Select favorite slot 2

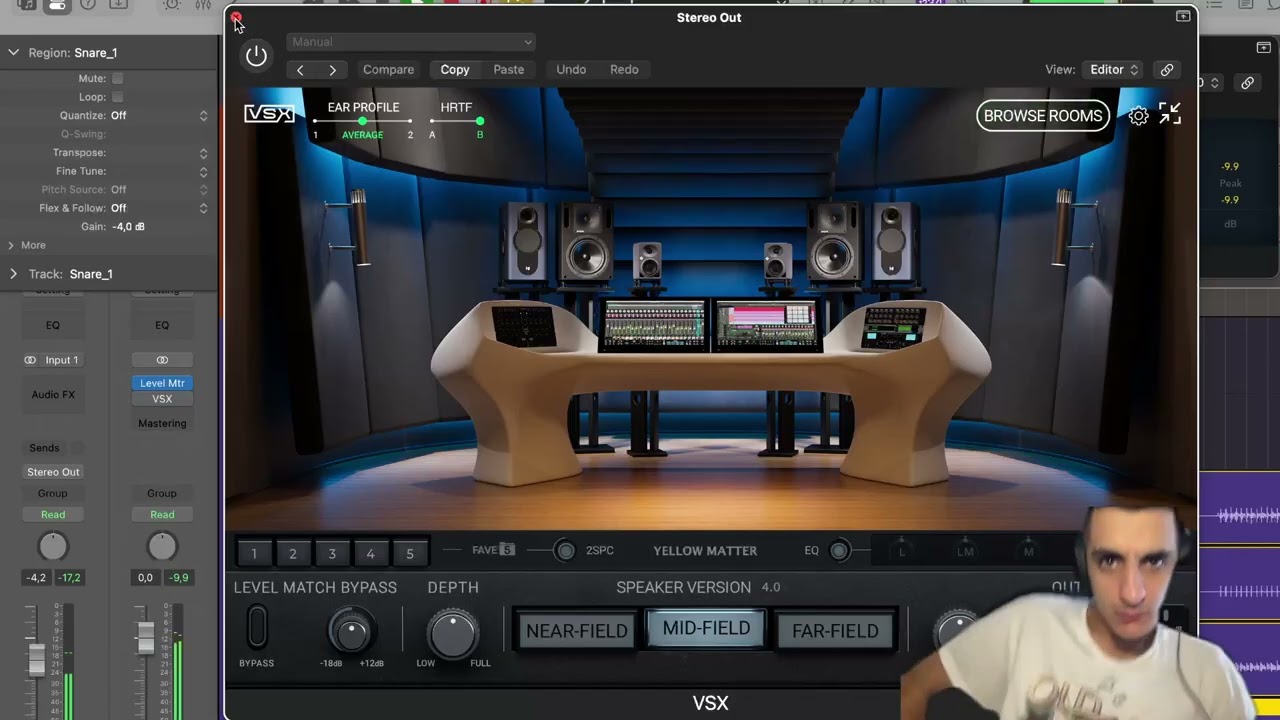293,553
